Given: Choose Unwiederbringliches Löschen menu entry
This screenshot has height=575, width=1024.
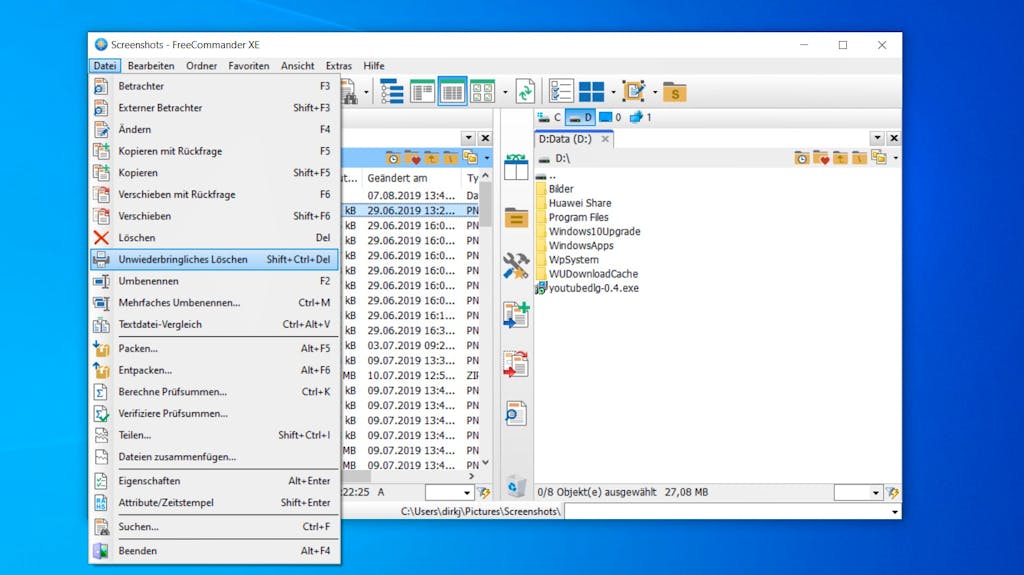Looking at the screenshot, I should tap(214, 259).
